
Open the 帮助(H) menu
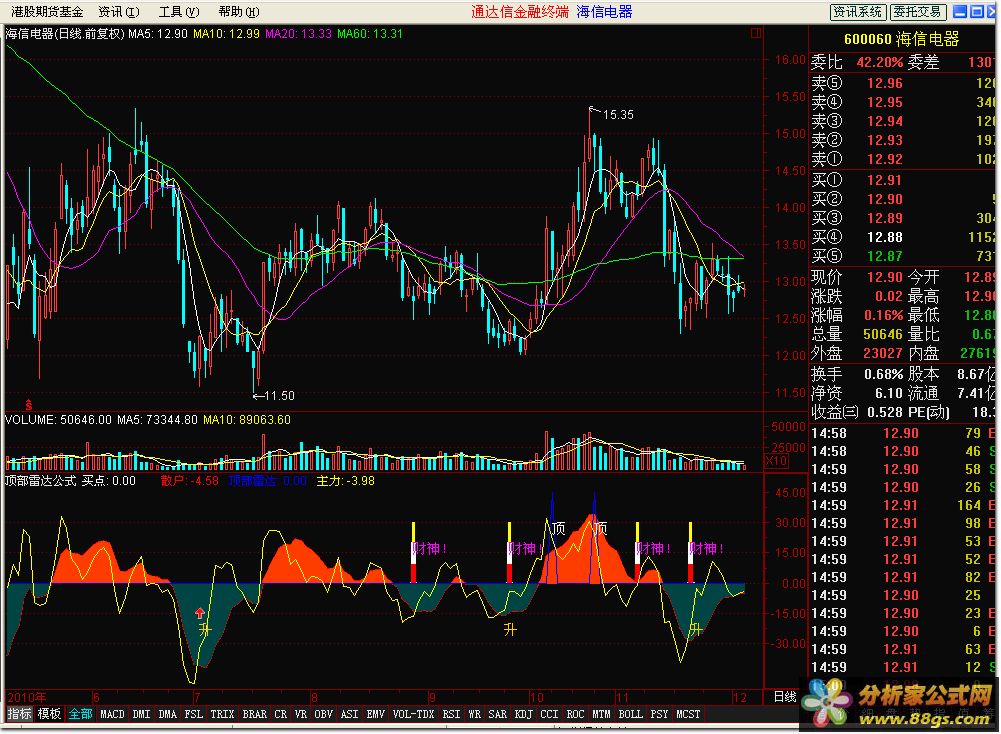click(239, 11)
